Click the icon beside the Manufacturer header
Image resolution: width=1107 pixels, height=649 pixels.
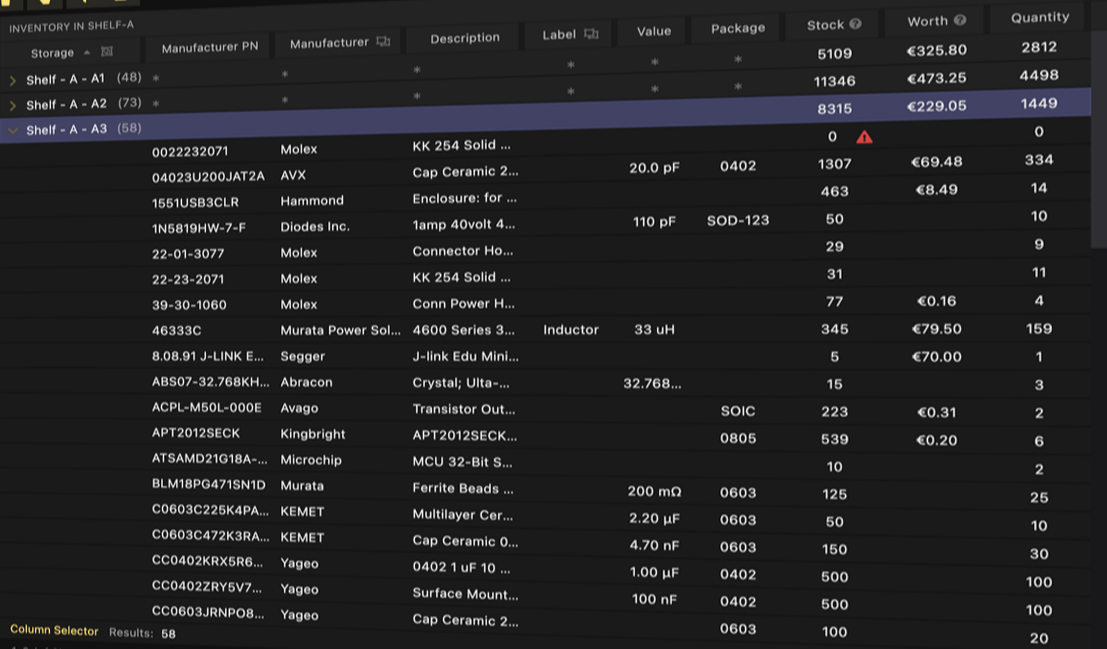click(383, 42)
